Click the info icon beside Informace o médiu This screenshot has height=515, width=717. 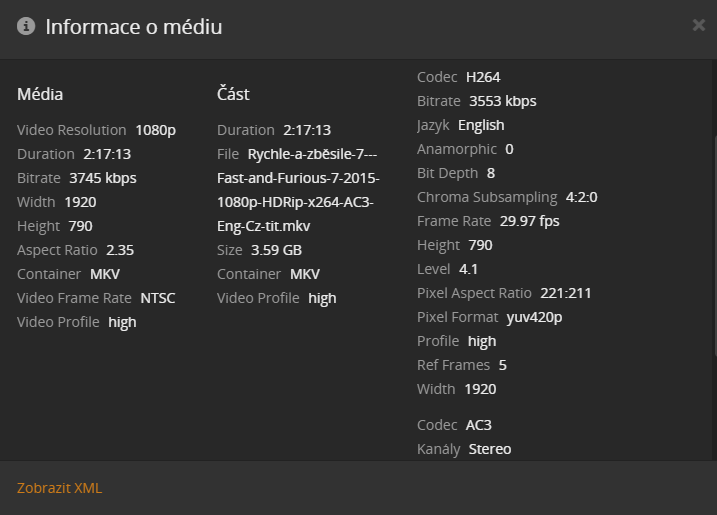(x=26, y=26)
